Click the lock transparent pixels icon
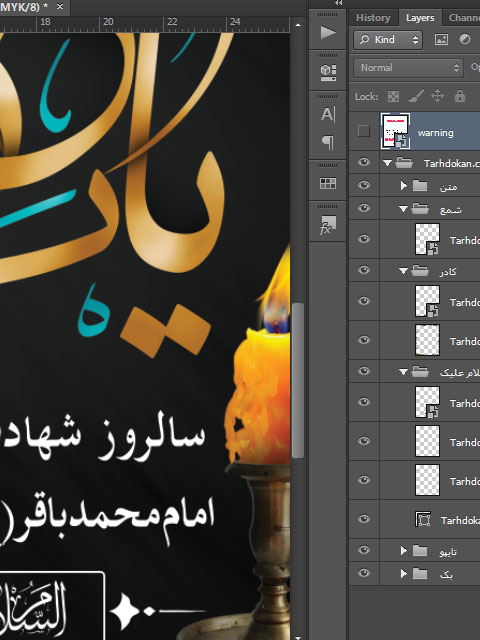Viewport: 480px width, 640px height. (393, 97)
